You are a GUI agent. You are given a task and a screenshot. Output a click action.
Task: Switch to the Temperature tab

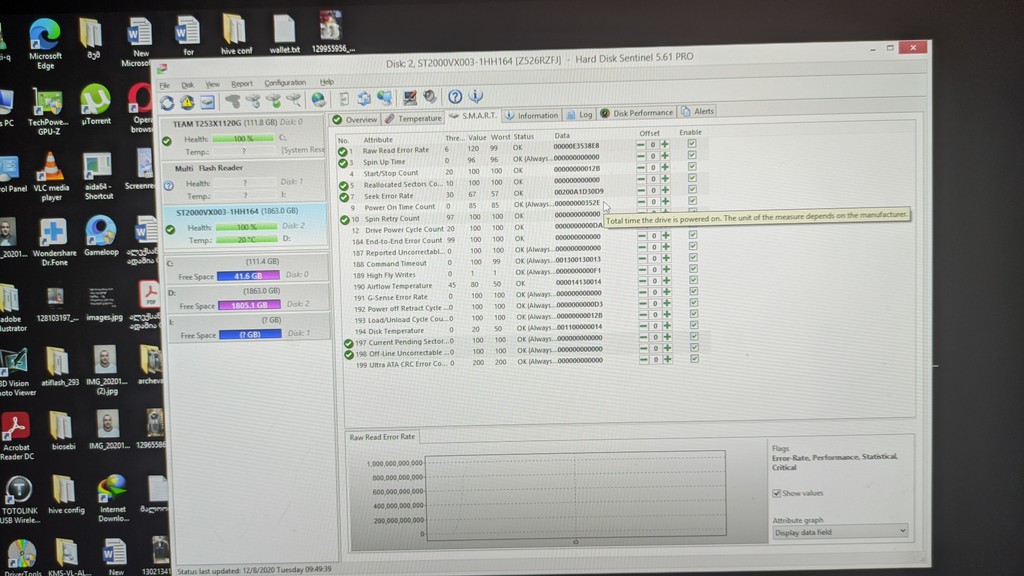coord(413,118)
